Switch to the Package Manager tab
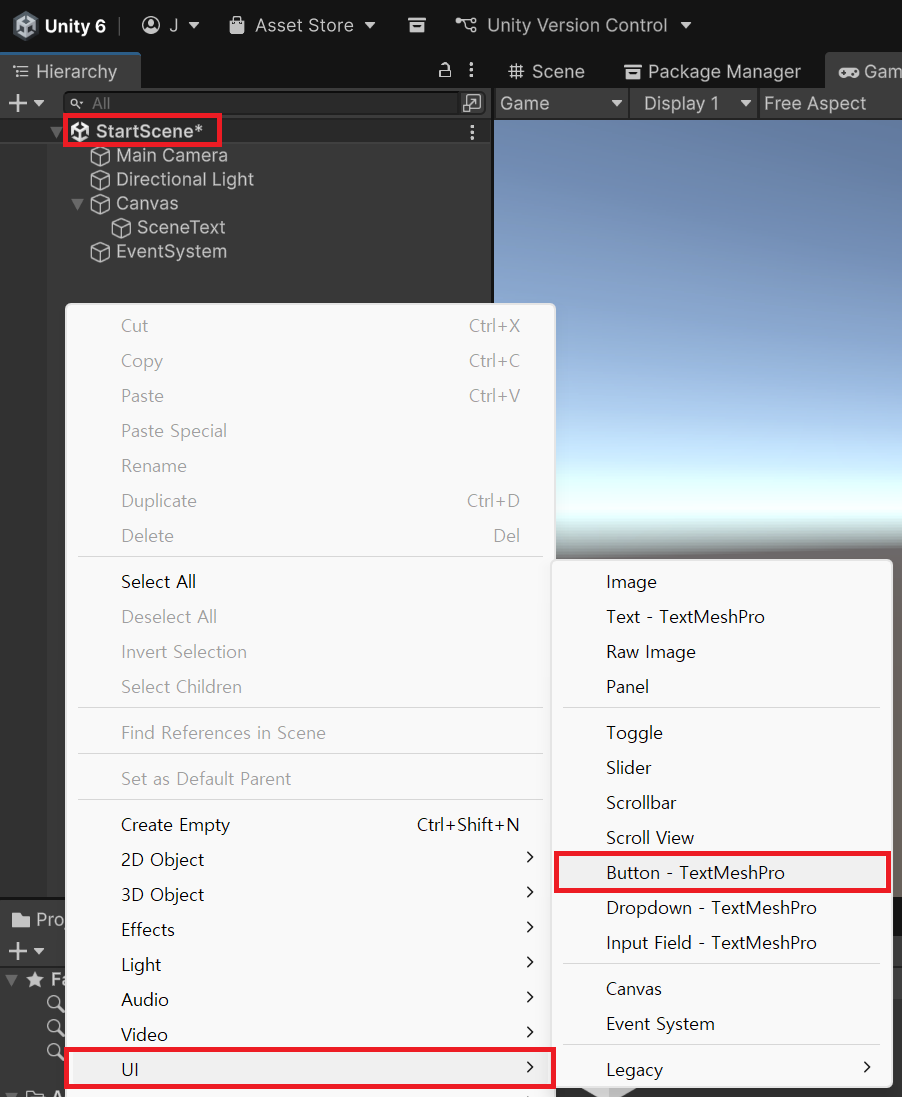 coord(712,71)
